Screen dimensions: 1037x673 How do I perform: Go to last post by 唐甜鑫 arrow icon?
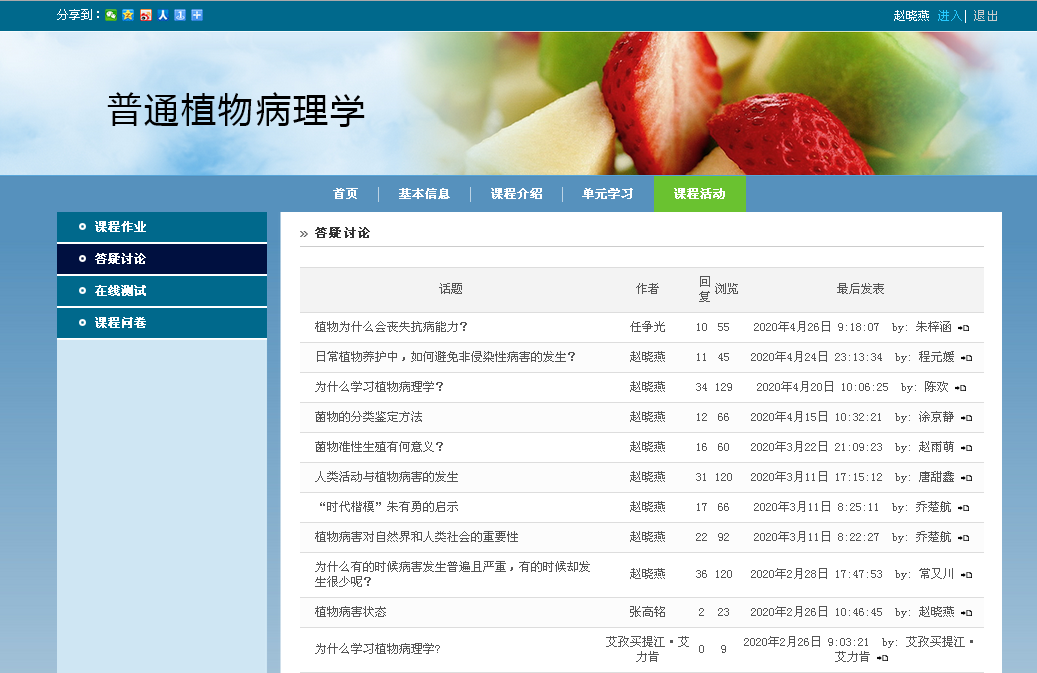(966, 478)
